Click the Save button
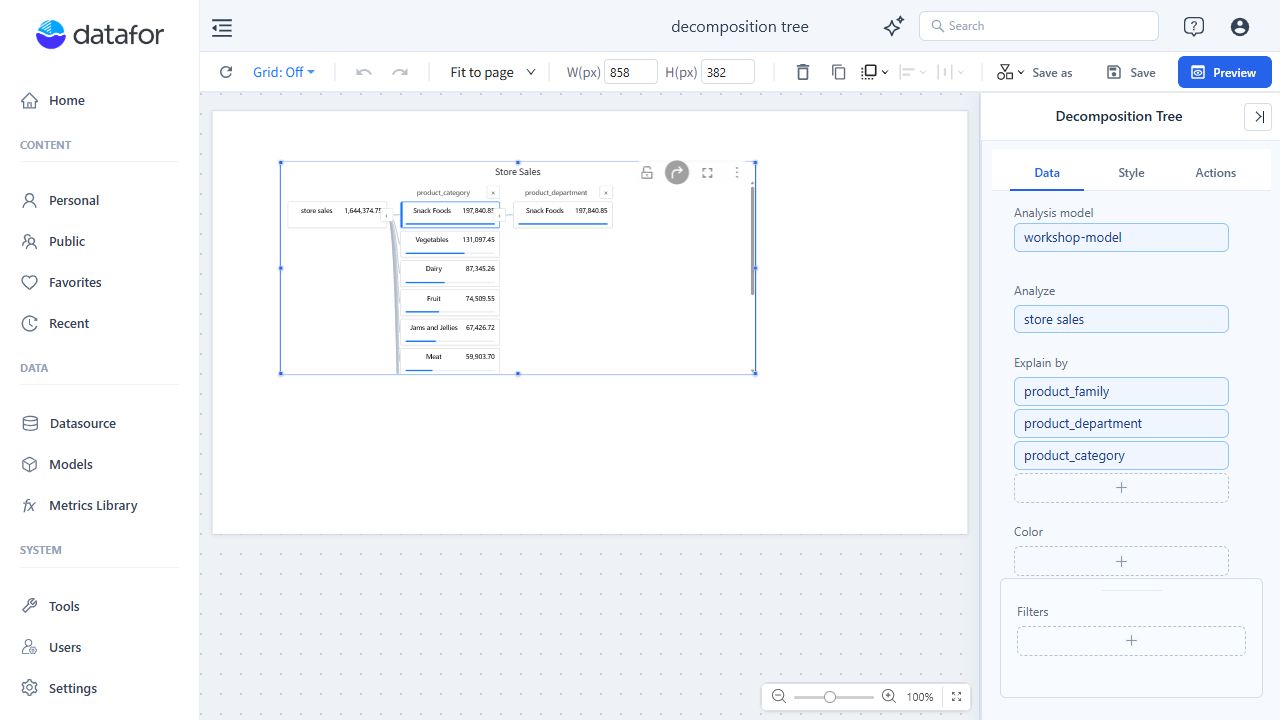 [1131, 72]
